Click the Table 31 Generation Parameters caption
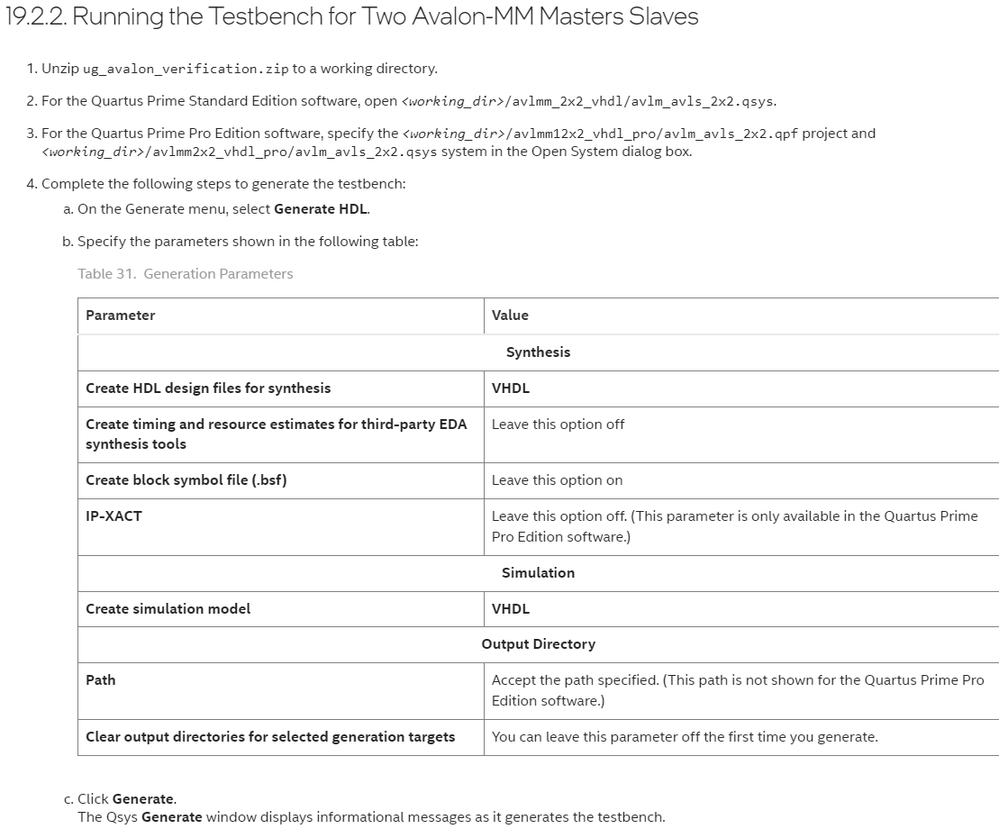Viewport: 999px width, 831px height. click(x=185, y=274)
